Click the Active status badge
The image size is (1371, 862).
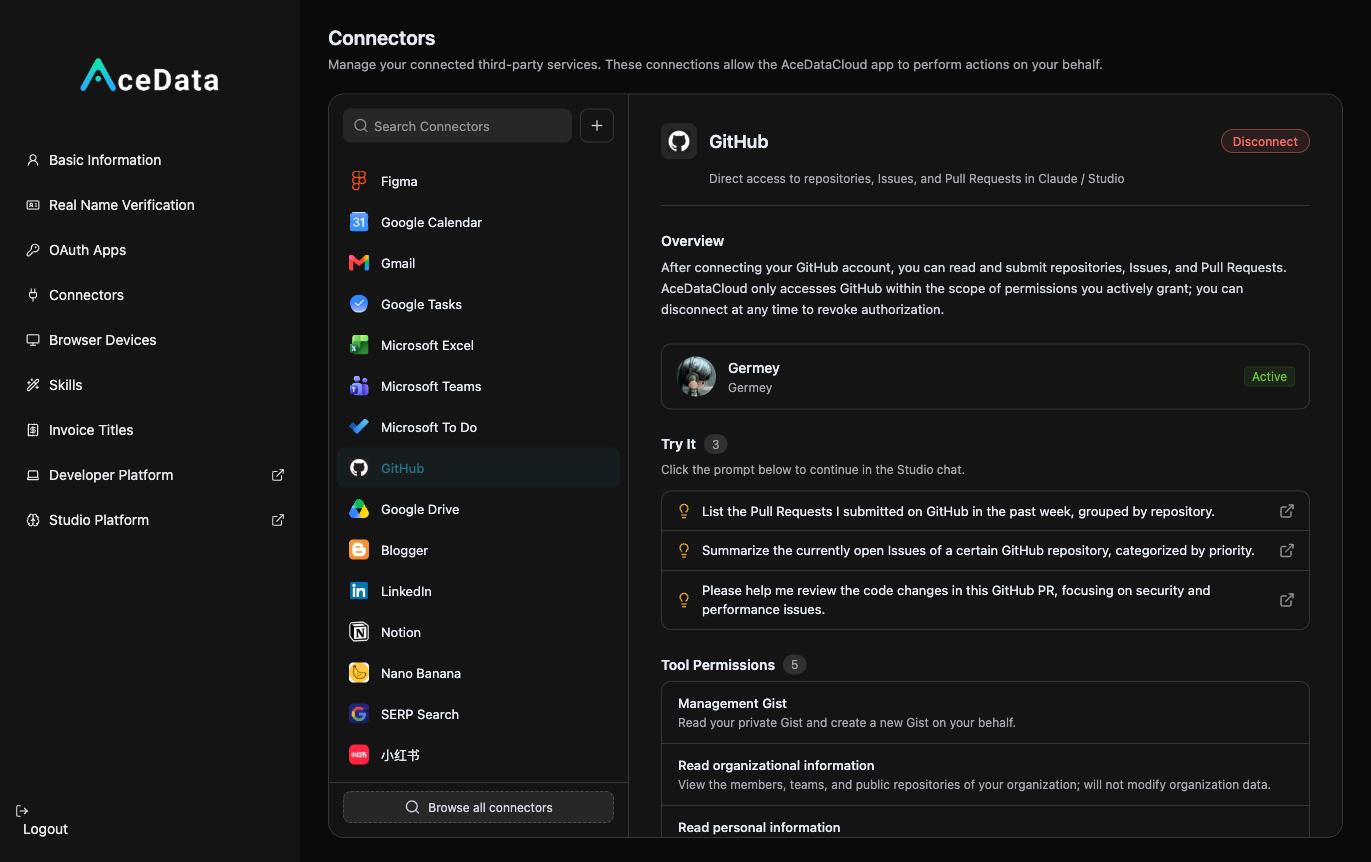point(1269,377)
